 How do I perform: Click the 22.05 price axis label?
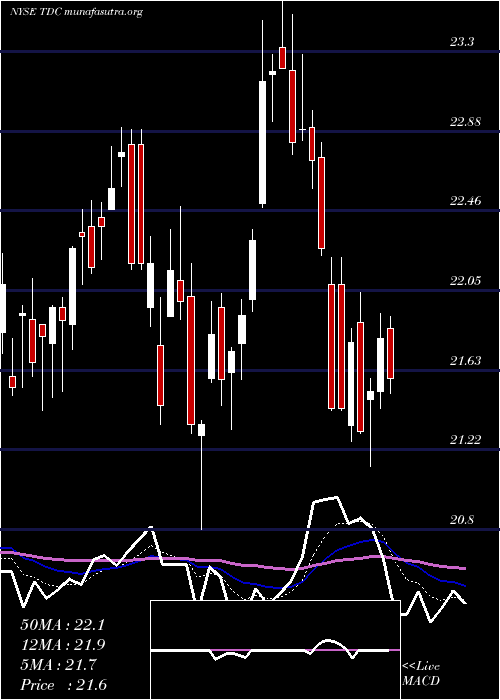click(465, 281)
